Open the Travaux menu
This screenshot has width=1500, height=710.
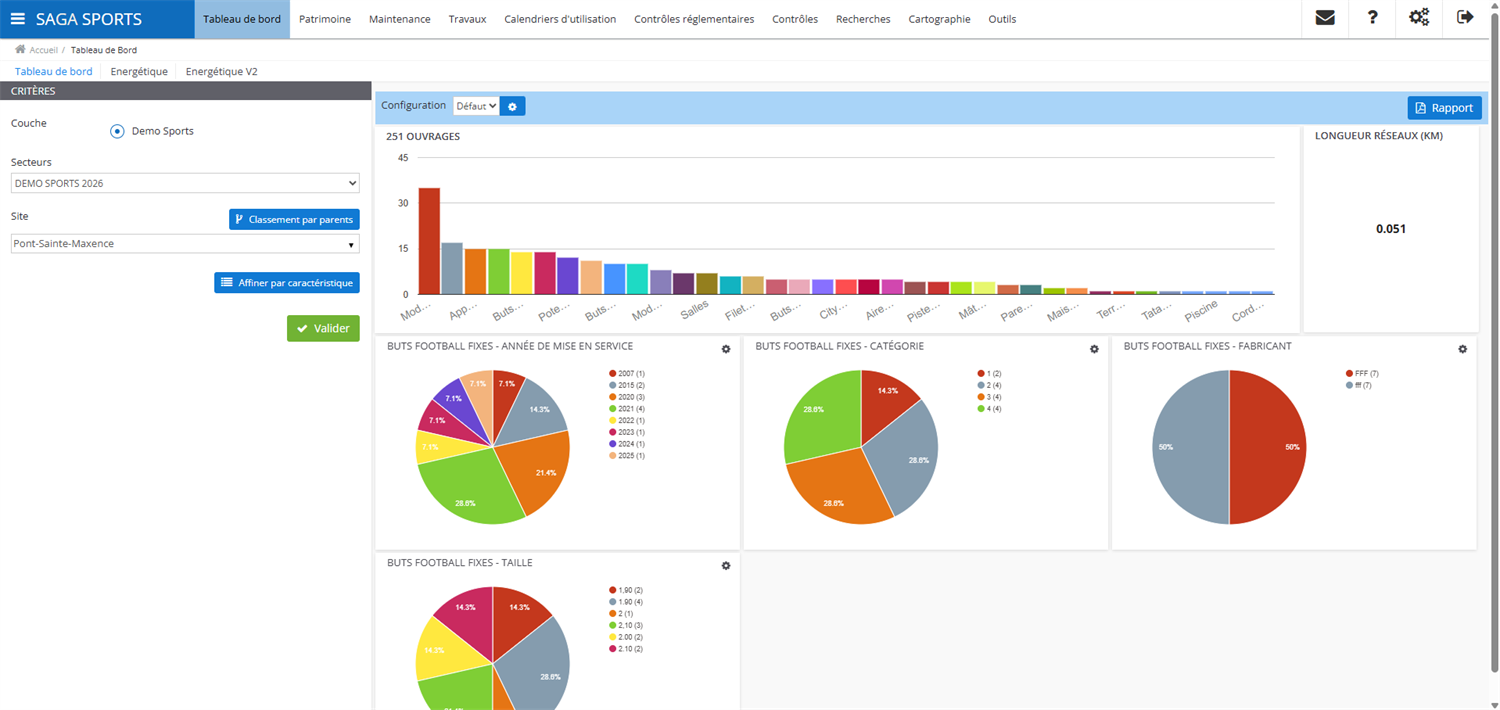point(468,19)
